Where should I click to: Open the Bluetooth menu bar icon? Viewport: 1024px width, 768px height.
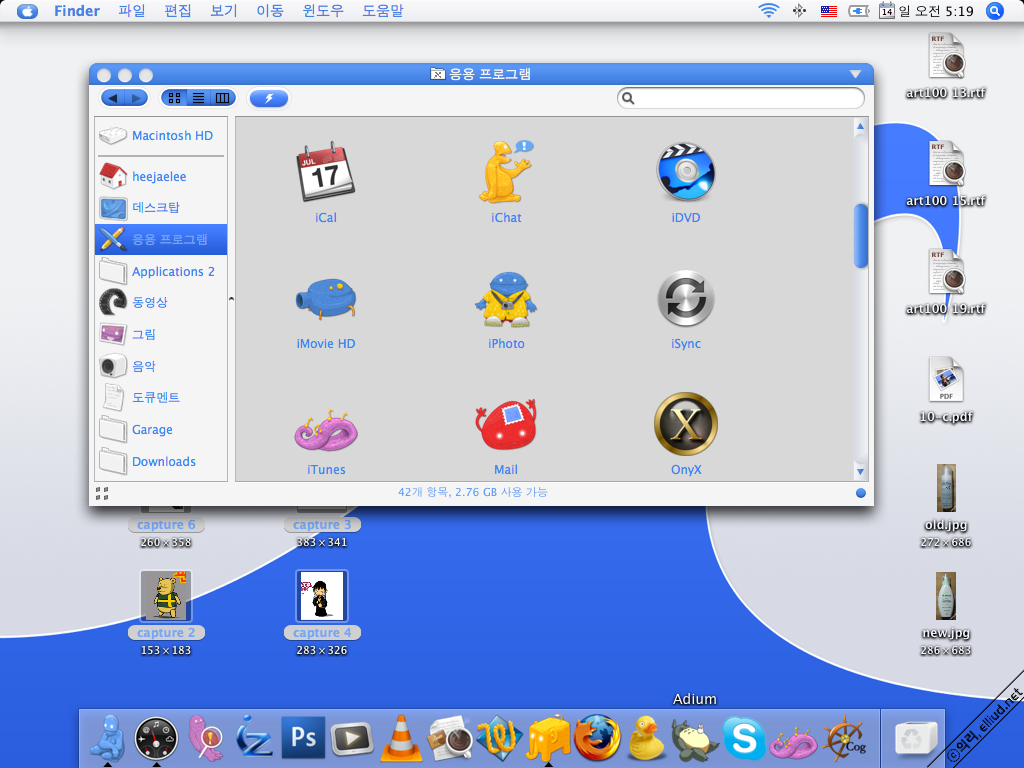tap(799, 11)
